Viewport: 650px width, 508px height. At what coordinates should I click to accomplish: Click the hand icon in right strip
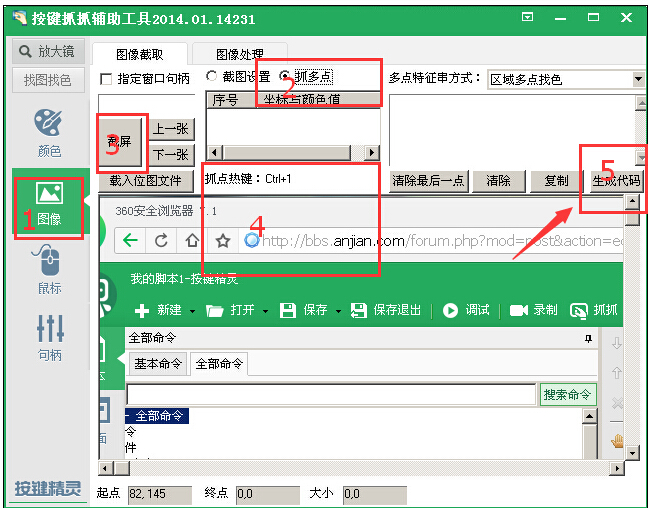pyautogui.click(x=617, y=441)
